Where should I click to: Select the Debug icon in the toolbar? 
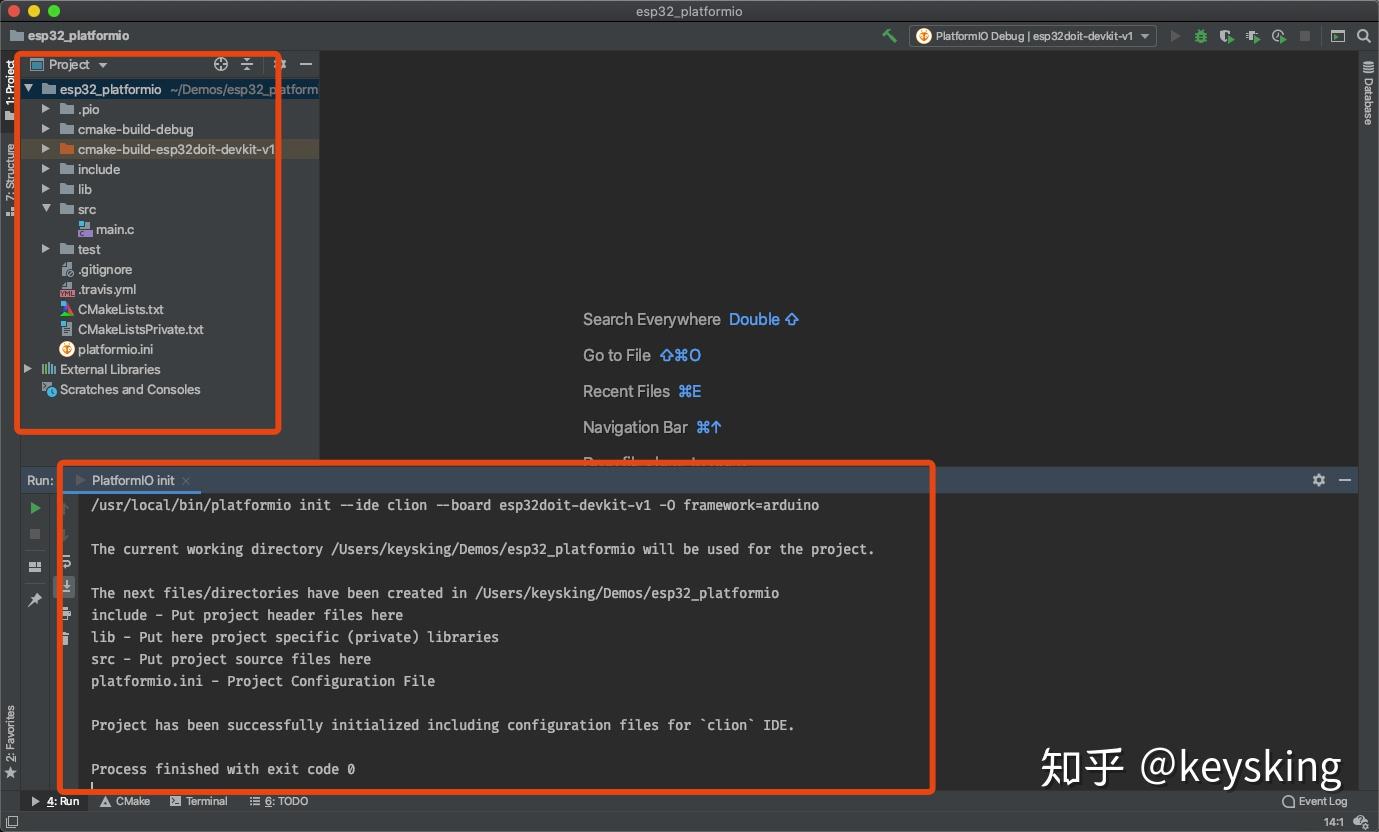pyautogui.click(x=1200, y=35)
